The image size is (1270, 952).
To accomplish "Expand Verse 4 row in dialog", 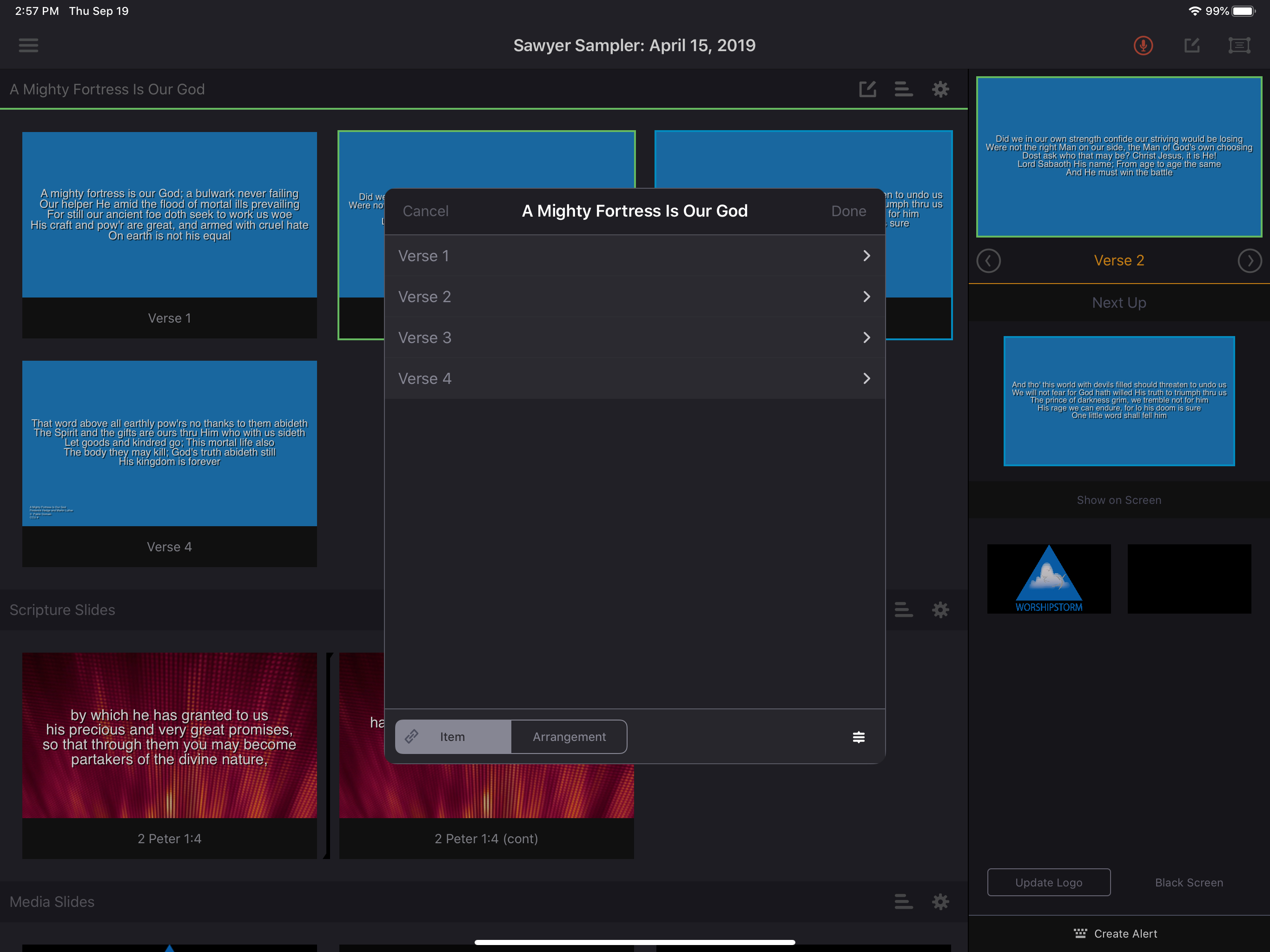I will pyautogui.click(x=635, y=379).
